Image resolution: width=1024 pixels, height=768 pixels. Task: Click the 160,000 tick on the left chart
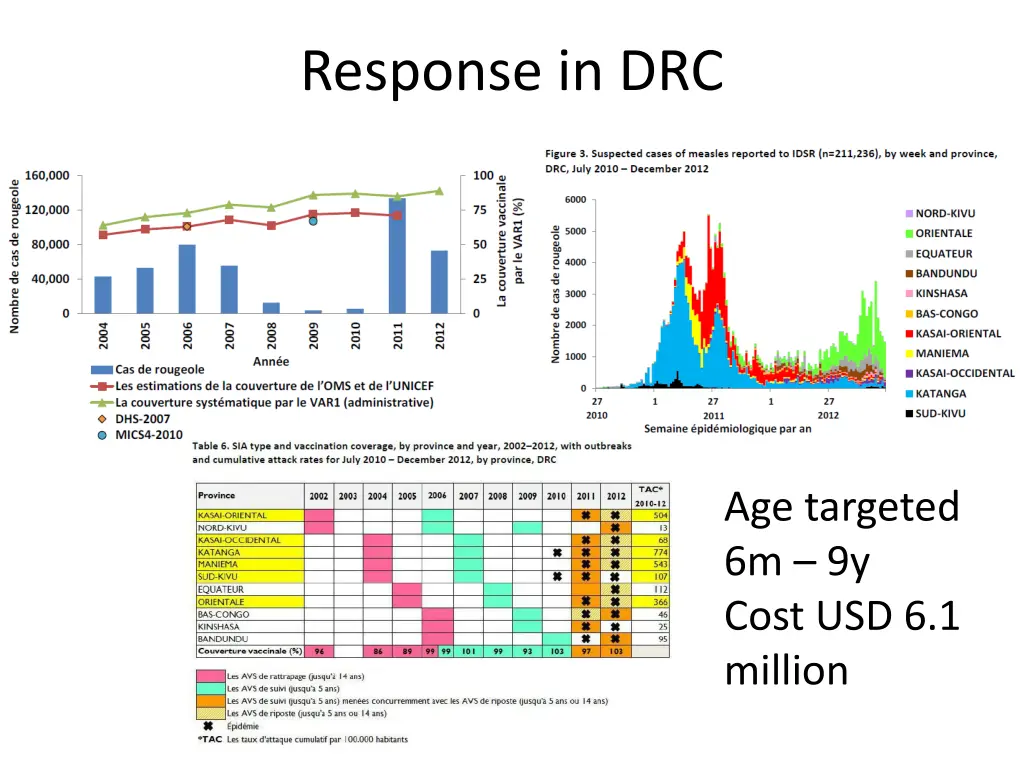pyautogui.click(x=47, y=176)
